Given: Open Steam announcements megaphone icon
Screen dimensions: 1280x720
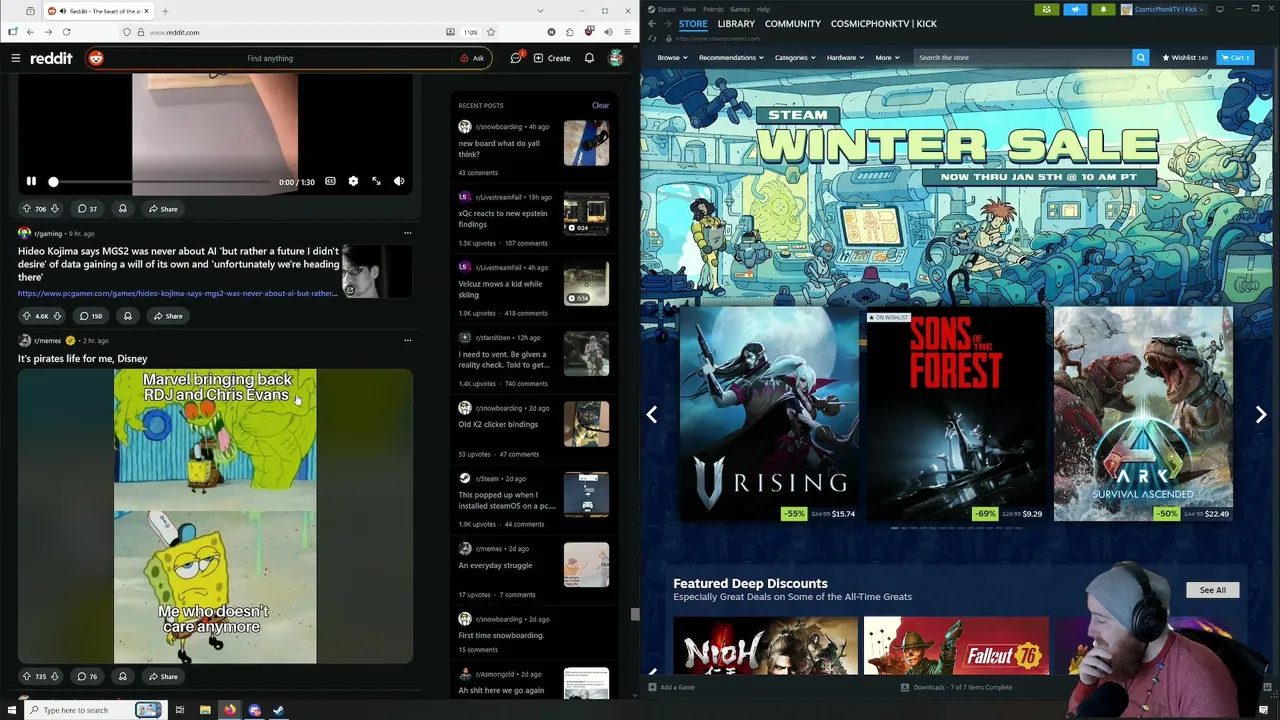Looking at the screenshot, I should (x=1075, y=9).
